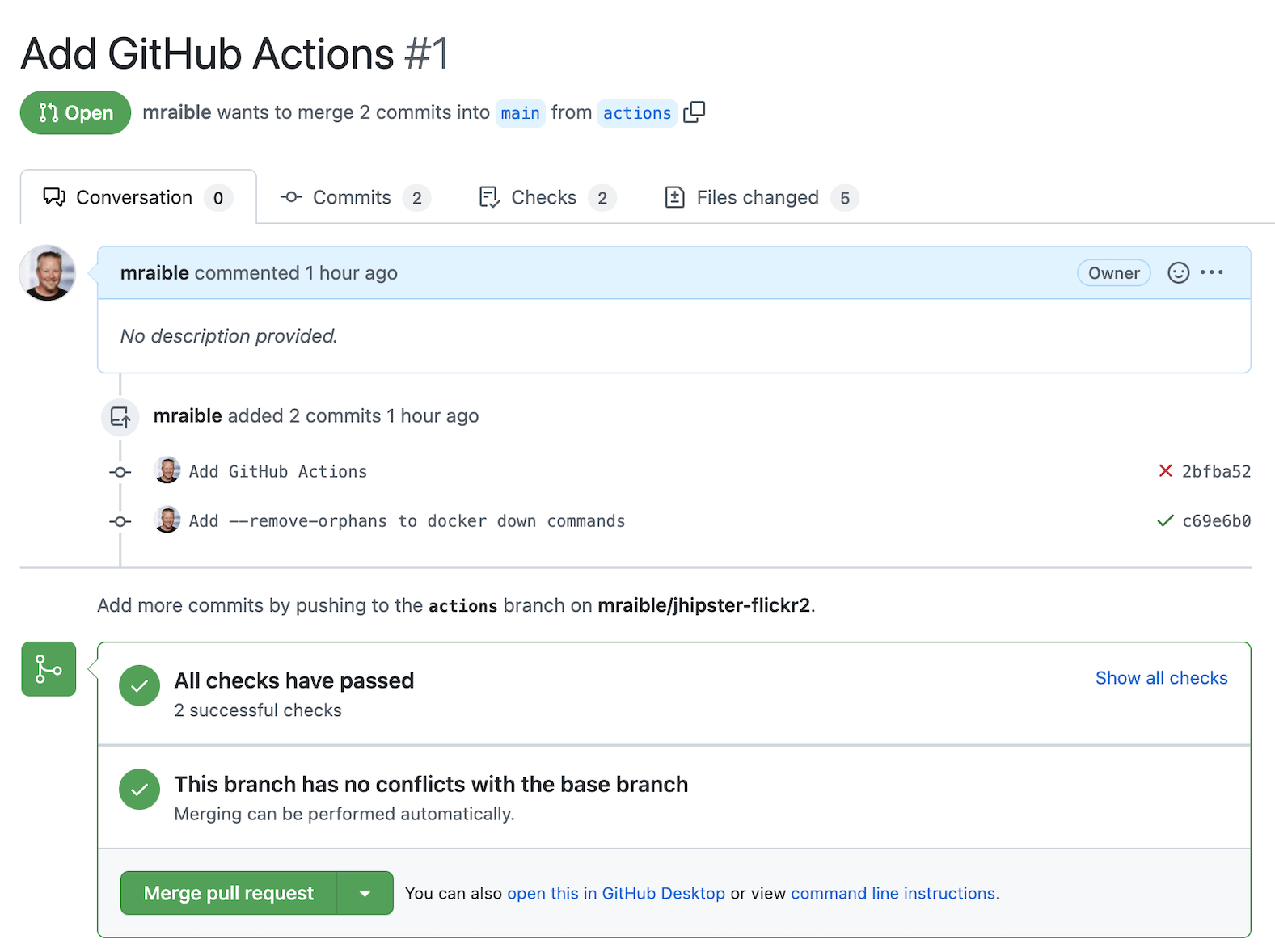Click the avatar on the remove-orphans commit
Image resolution: width=1275 pixels, height=952 pixels.
[167, 520]
